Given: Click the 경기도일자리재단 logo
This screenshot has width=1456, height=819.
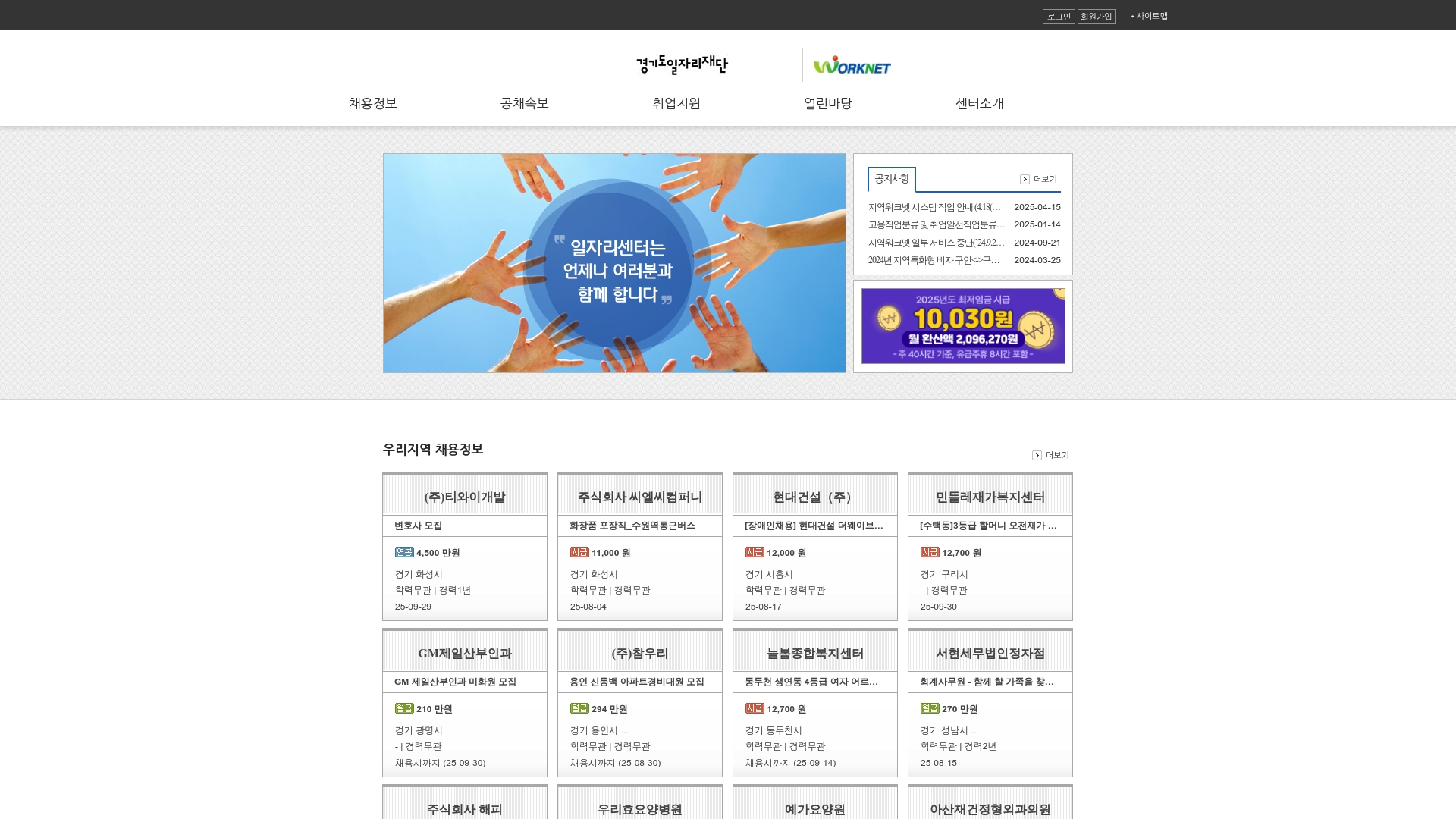Looking at the screenshot, I should point(682,64).
